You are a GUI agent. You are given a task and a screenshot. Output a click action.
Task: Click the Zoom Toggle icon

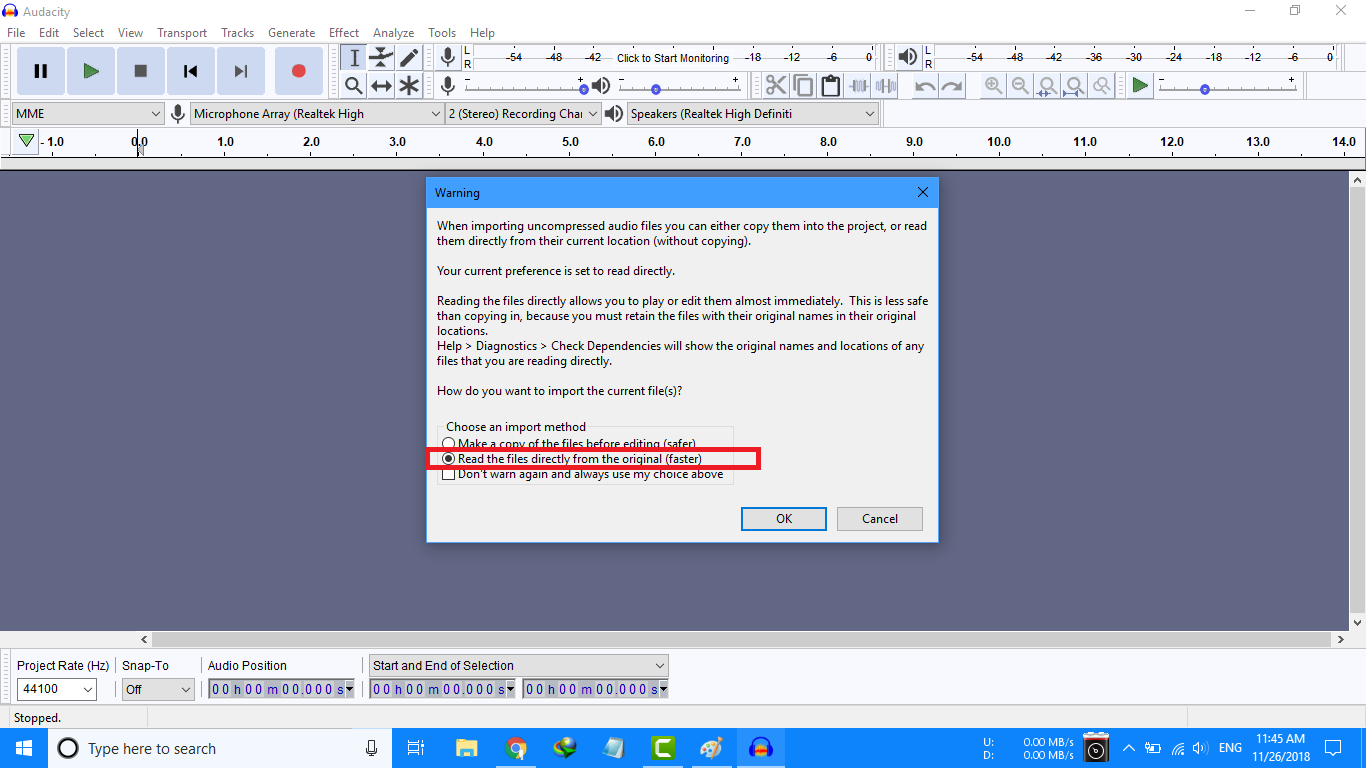point(1101,86)
